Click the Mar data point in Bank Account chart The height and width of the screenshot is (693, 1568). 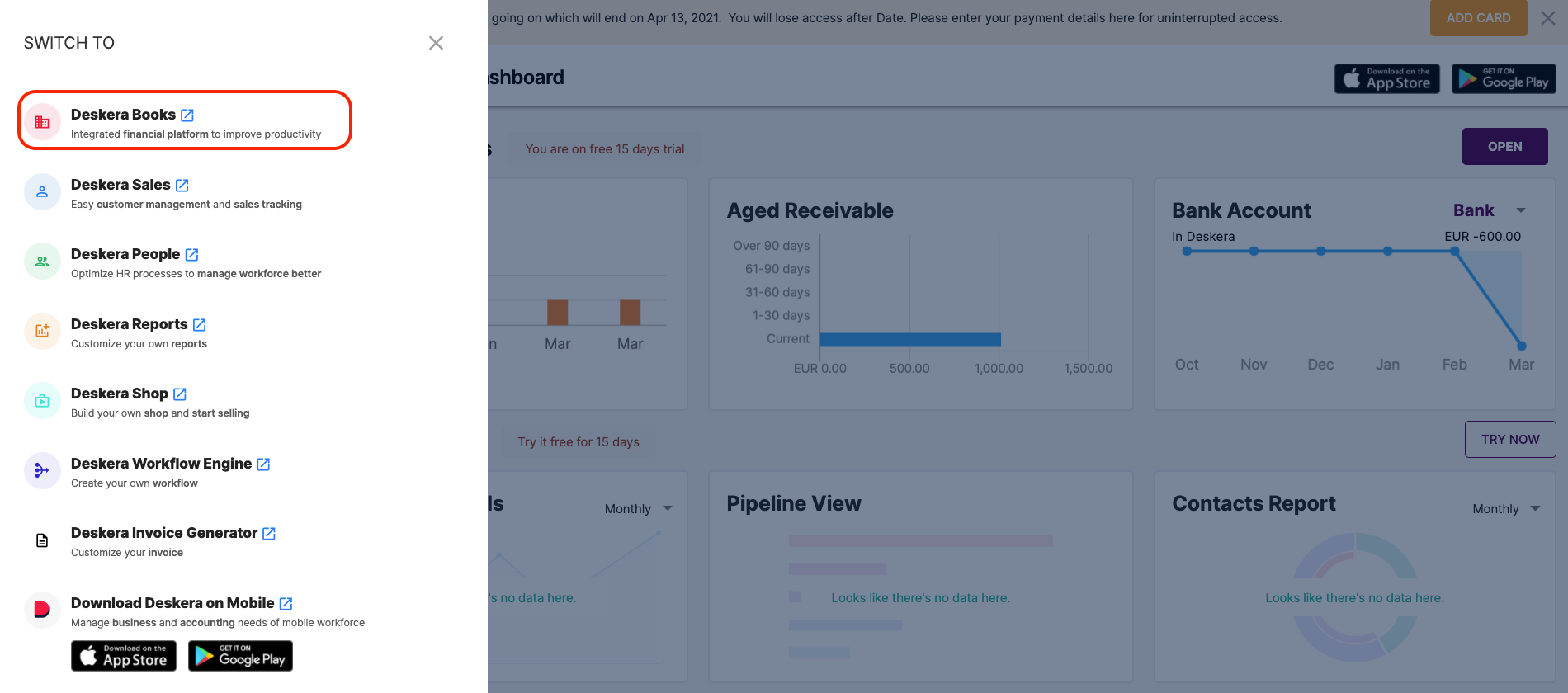tap(1521, 346)
